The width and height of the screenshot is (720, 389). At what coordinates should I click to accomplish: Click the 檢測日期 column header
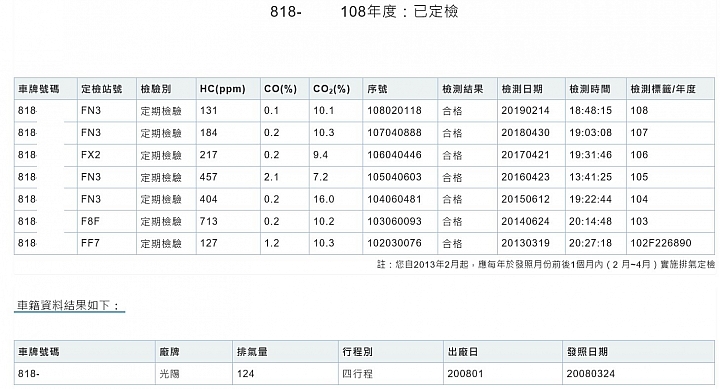coord(522,89)
